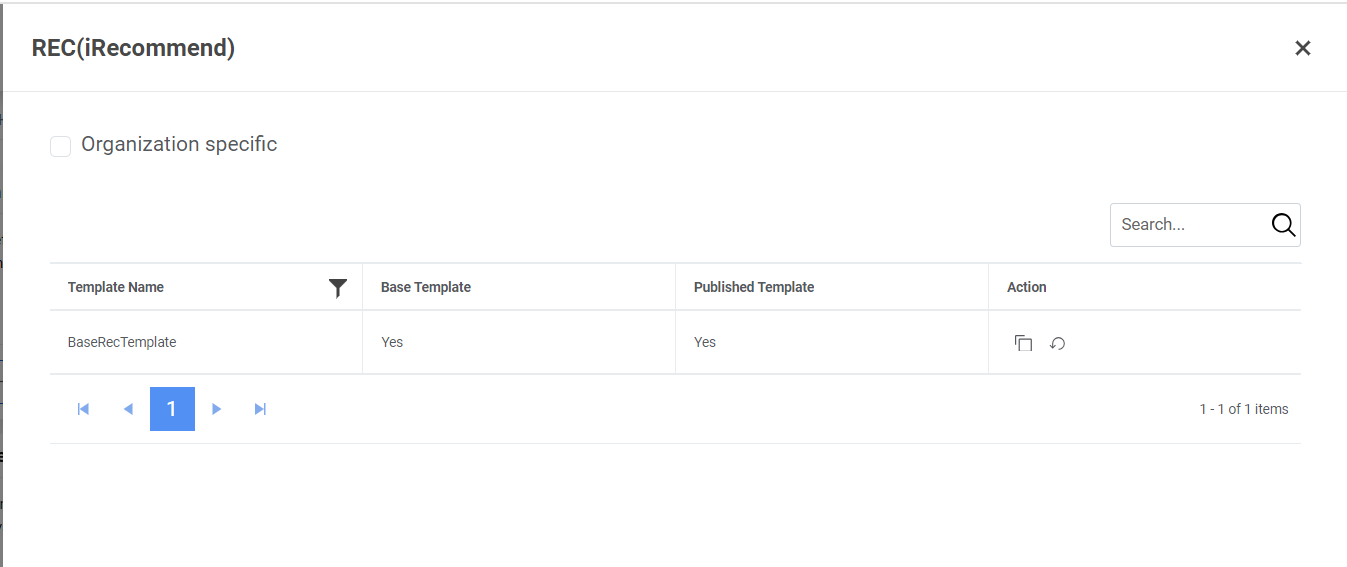Close the REC(iRecommend) dialog
Image resolution: width=1347 pixels, height=567 pixels.
[1302, 48]
